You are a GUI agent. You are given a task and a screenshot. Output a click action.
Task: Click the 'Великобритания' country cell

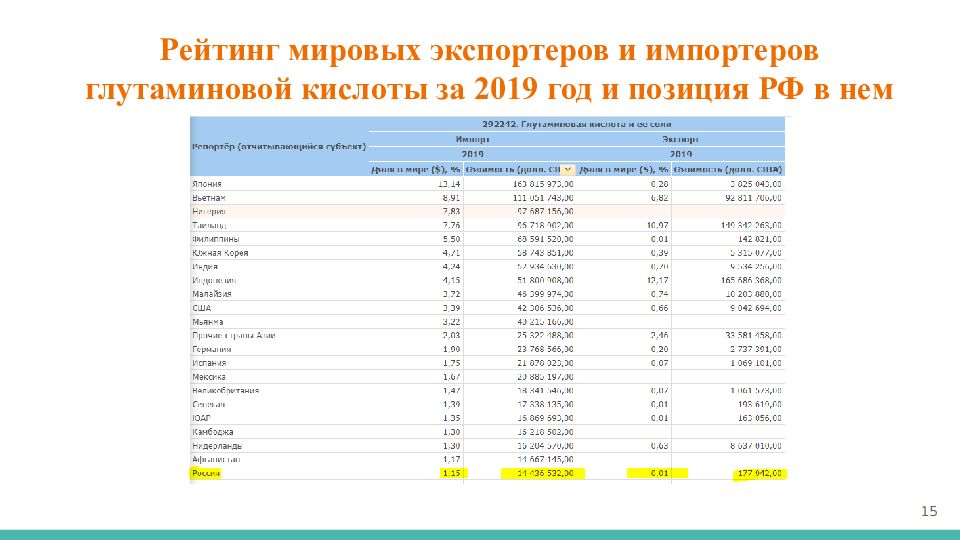coord(225,391)
